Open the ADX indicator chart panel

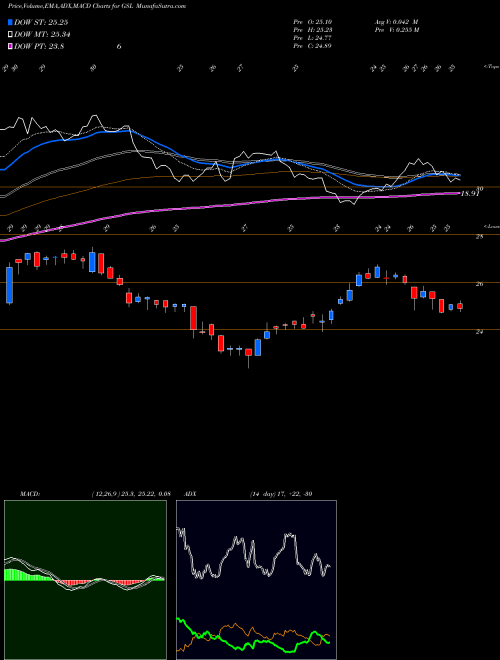pyautogui.click(x=256, y=580)
